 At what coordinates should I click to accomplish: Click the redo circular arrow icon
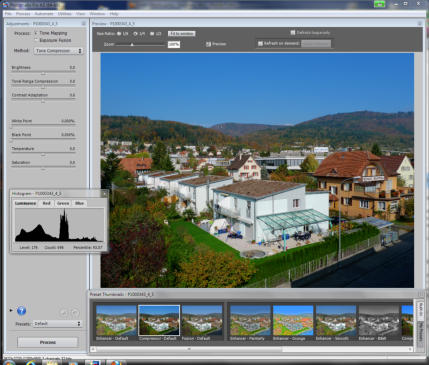[x=75, y=313]
